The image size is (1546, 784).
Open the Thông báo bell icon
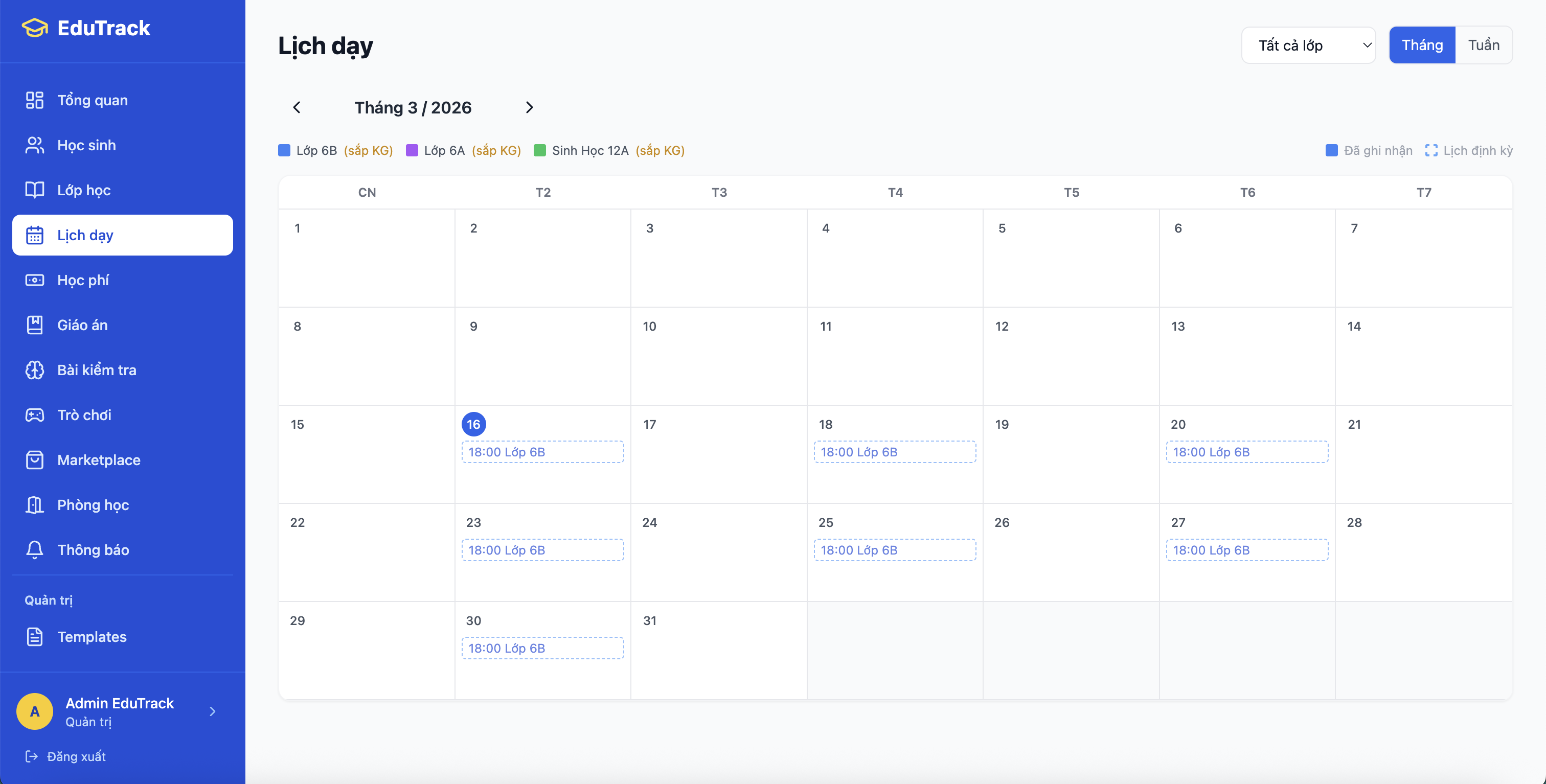click(x=34, y=550)
